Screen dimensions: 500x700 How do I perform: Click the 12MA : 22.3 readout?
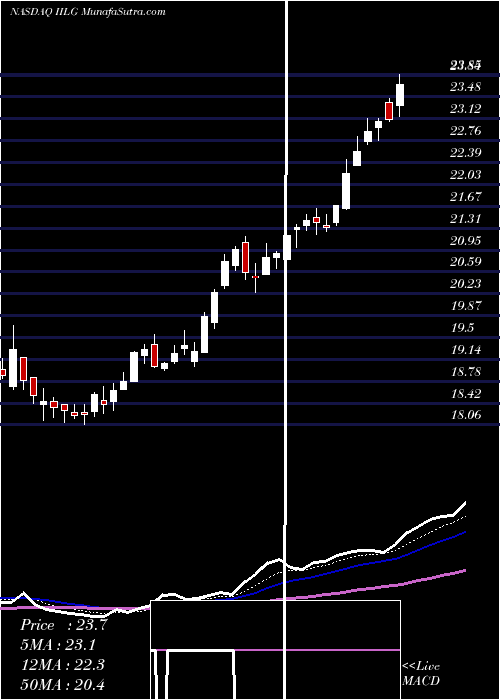point(62,665)
